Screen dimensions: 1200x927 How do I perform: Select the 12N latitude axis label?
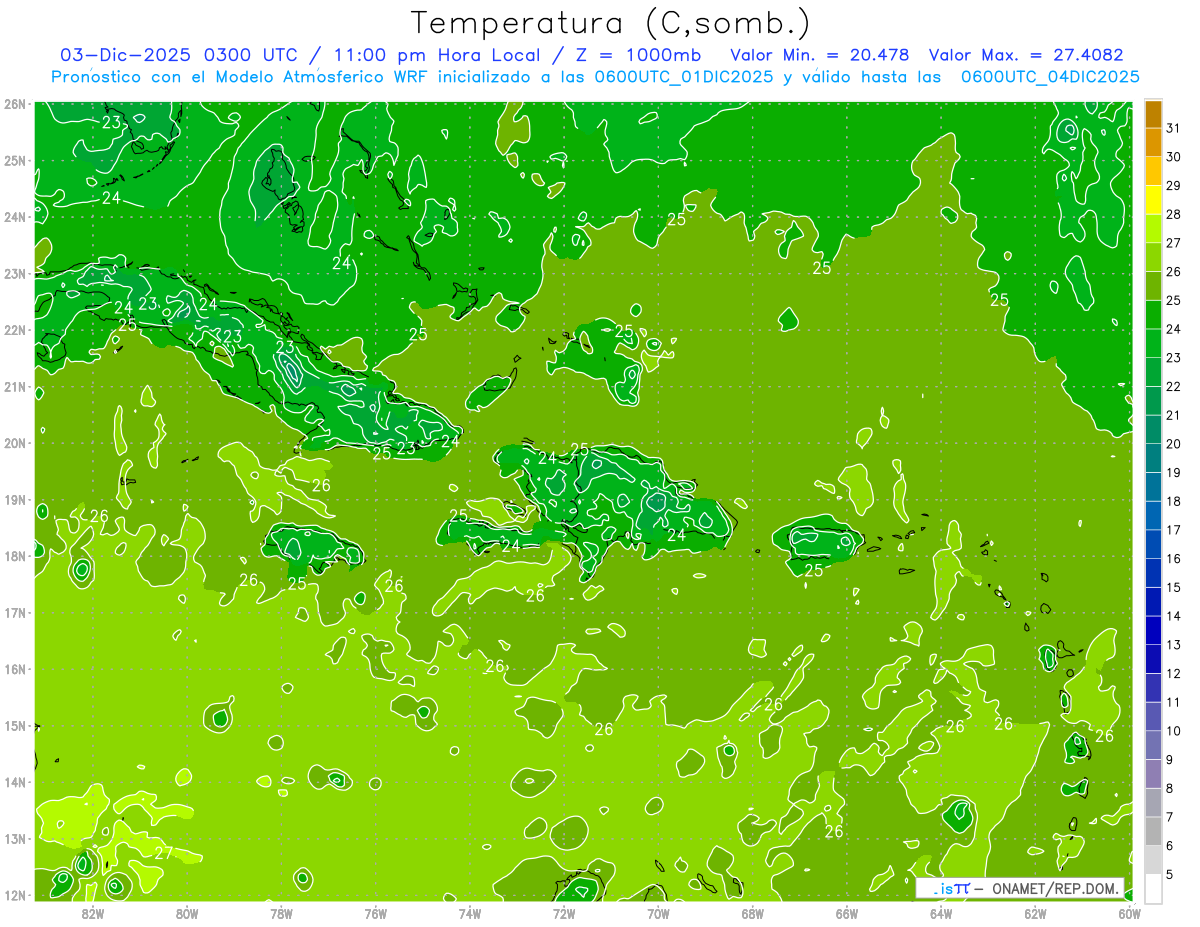14,895
